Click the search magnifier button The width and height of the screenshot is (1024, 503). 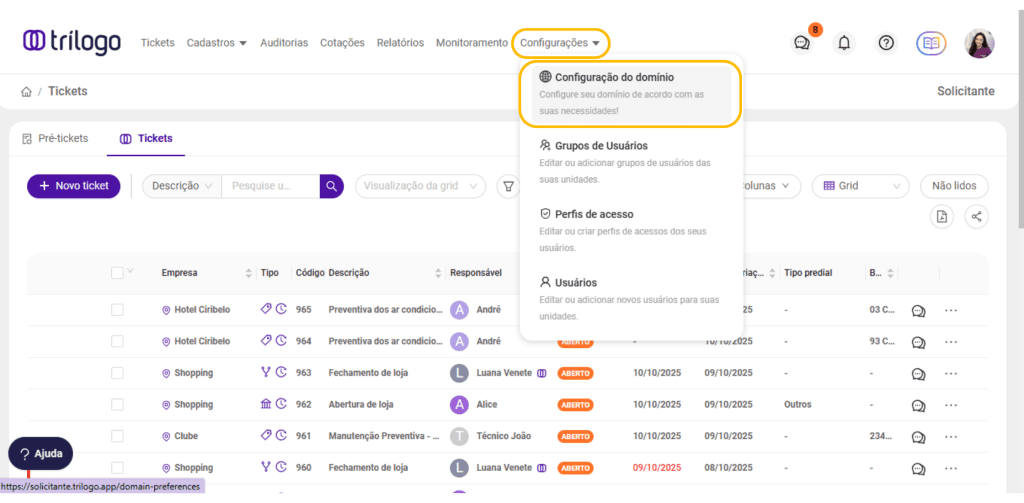coord(331,186)
